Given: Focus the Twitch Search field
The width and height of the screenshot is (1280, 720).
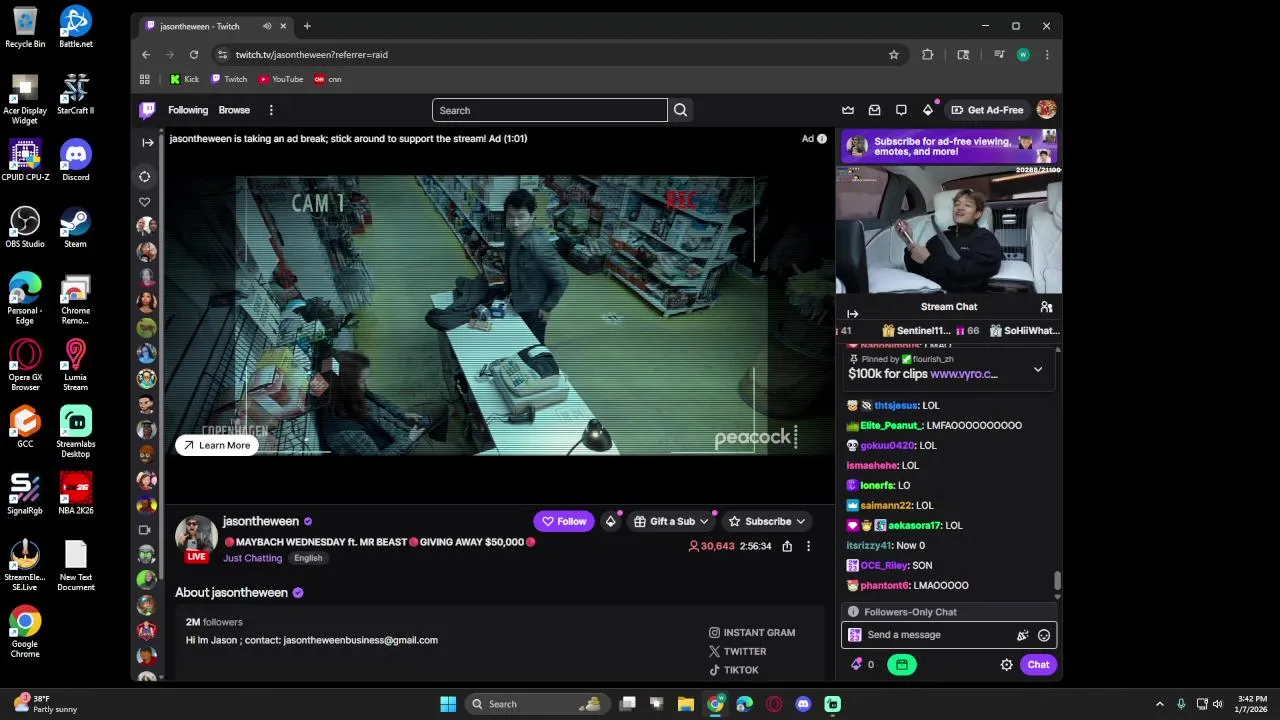Looking at the screenshot, I should [549, 110].
